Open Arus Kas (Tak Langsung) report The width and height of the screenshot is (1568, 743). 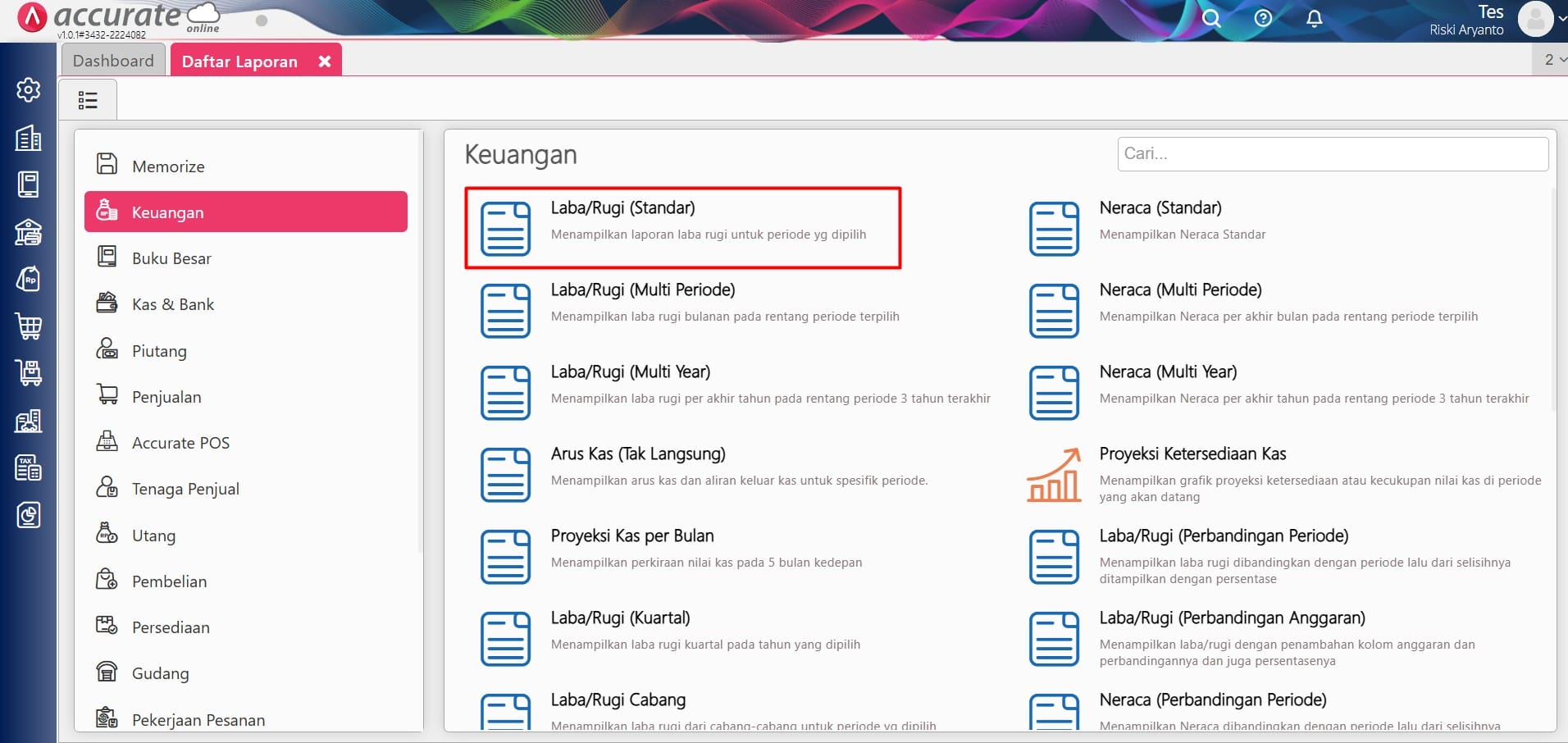(637, 454)
